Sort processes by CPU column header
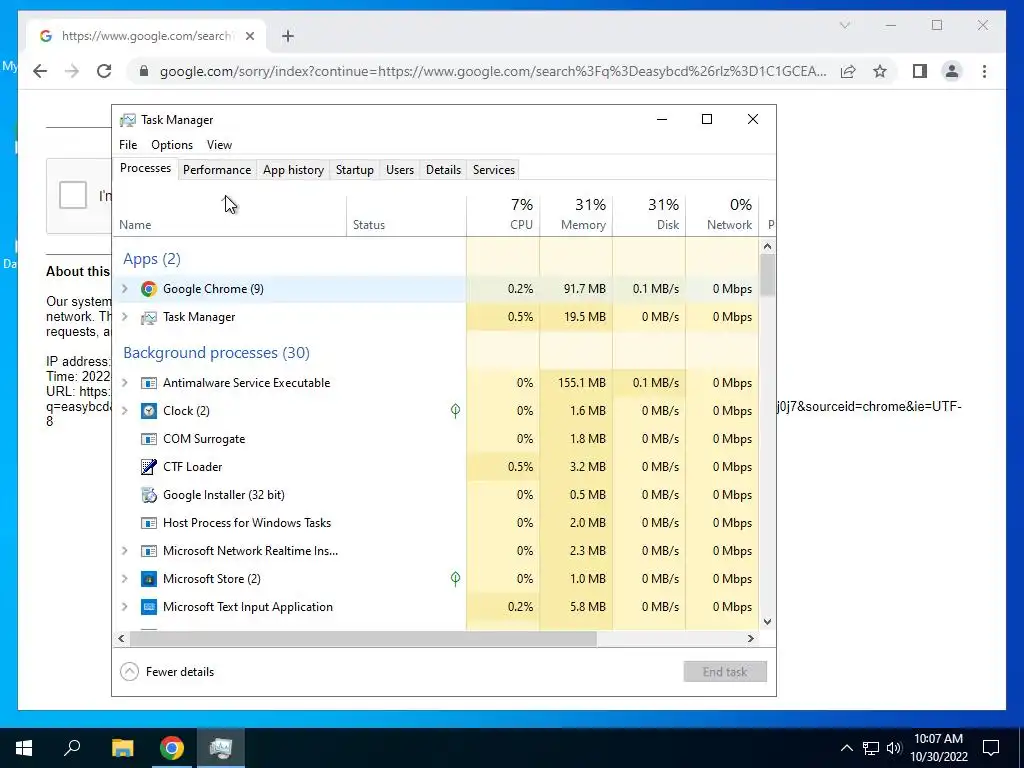Screen dimensions: 1024x768 pyautogui.click(x=504, y=214)
